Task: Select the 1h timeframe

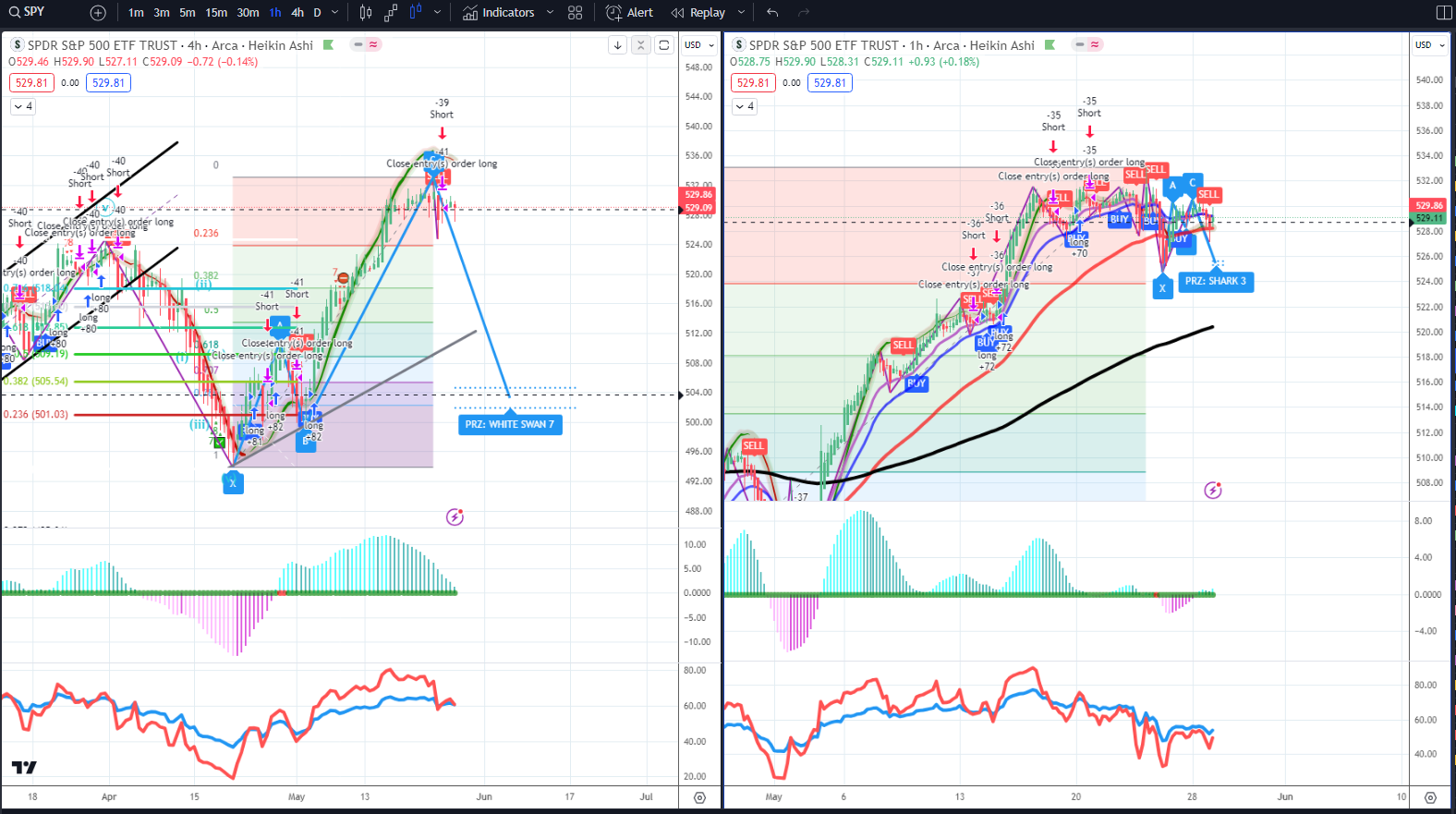Action: tap(275, 13)
